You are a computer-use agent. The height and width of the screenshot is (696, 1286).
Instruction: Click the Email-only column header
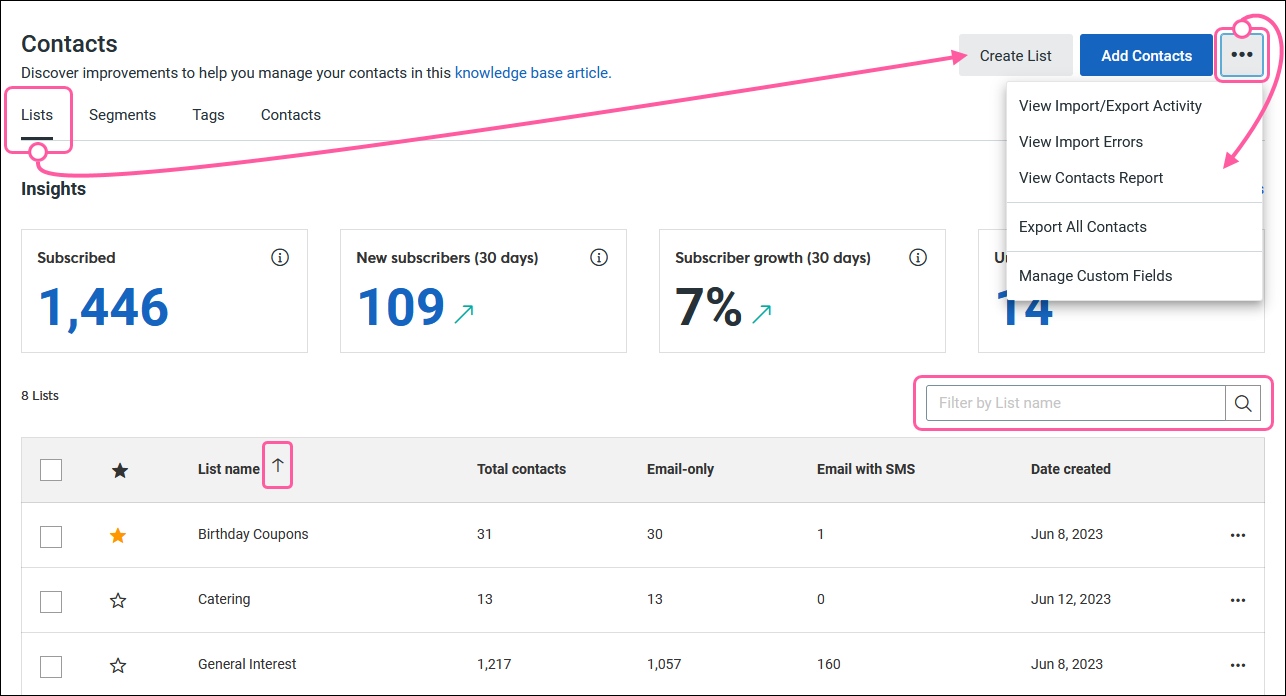point(680,469)
